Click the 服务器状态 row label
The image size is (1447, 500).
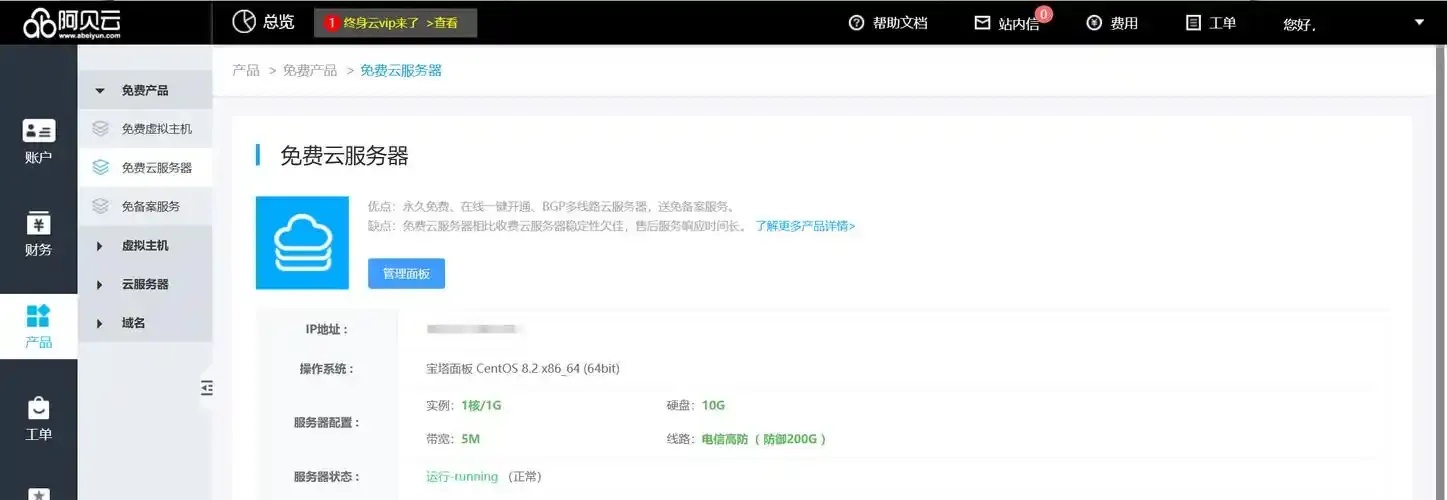click(327, 477)
